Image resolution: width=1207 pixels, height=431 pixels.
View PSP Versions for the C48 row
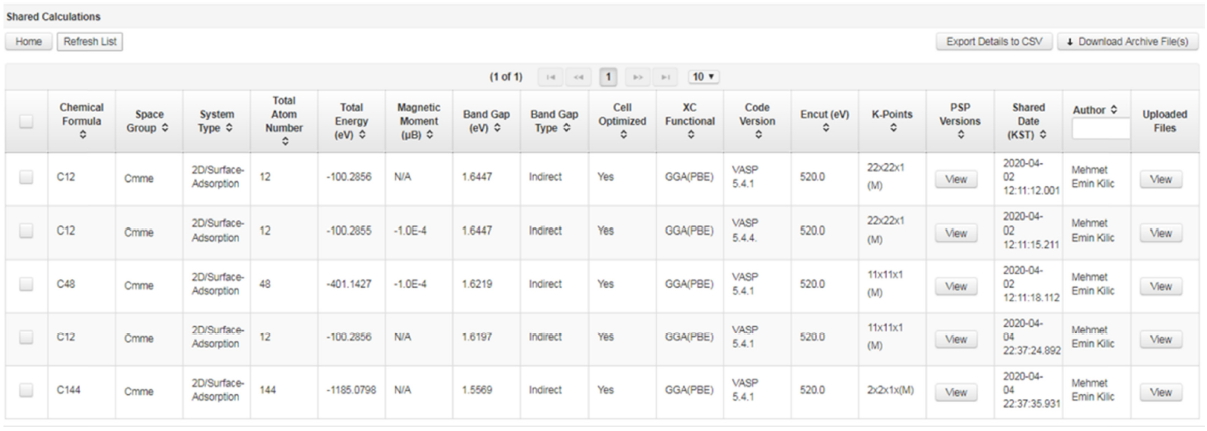pyautogui.click(x=956, y=285)
